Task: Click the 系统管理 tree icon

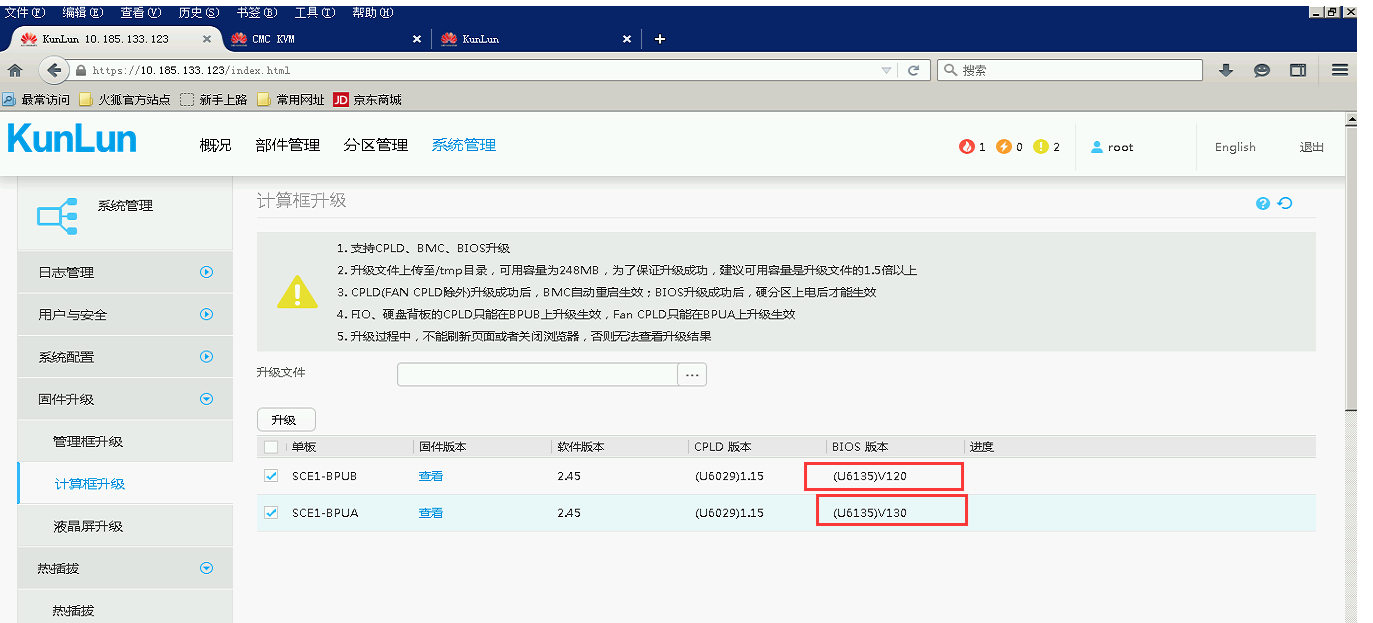Action: (57, 215)
